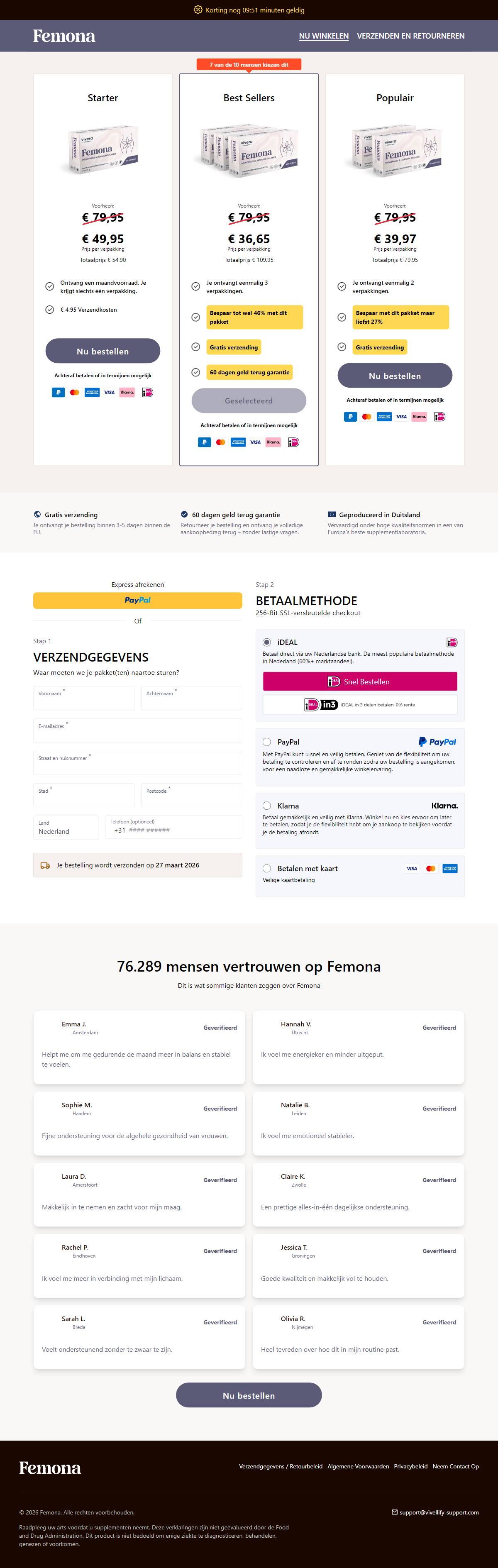Click the globe icon beside Gratis verzending
This screenshot has height=1568, width=498.
coord(38,514)
